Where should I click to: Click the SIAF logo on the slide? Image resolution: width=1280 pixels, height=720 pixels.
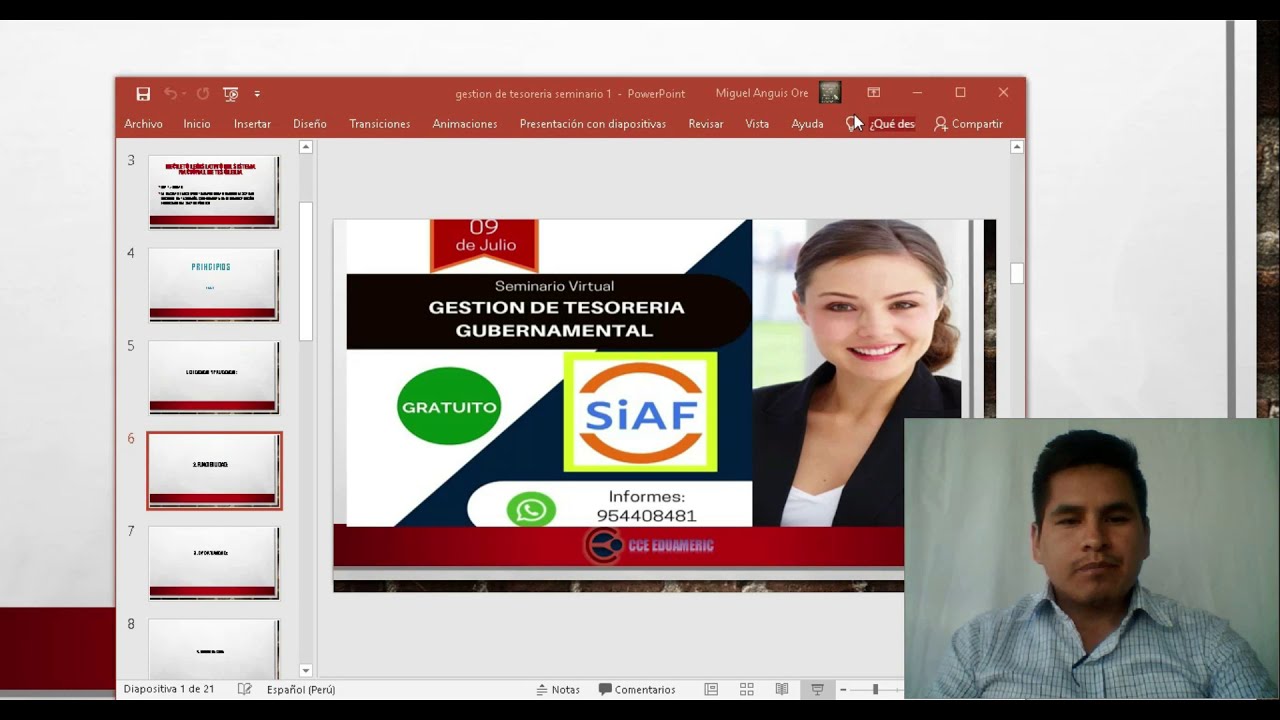click(640, 412)
